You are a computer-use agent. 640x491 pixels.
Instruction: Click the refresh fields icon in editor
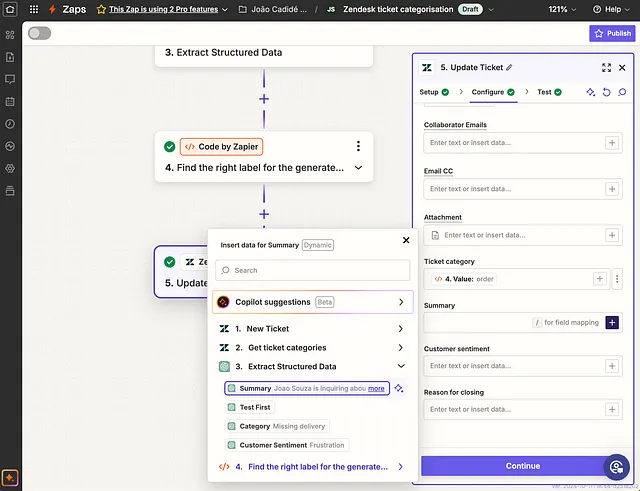pyautogui.click(x=607, y=92)
